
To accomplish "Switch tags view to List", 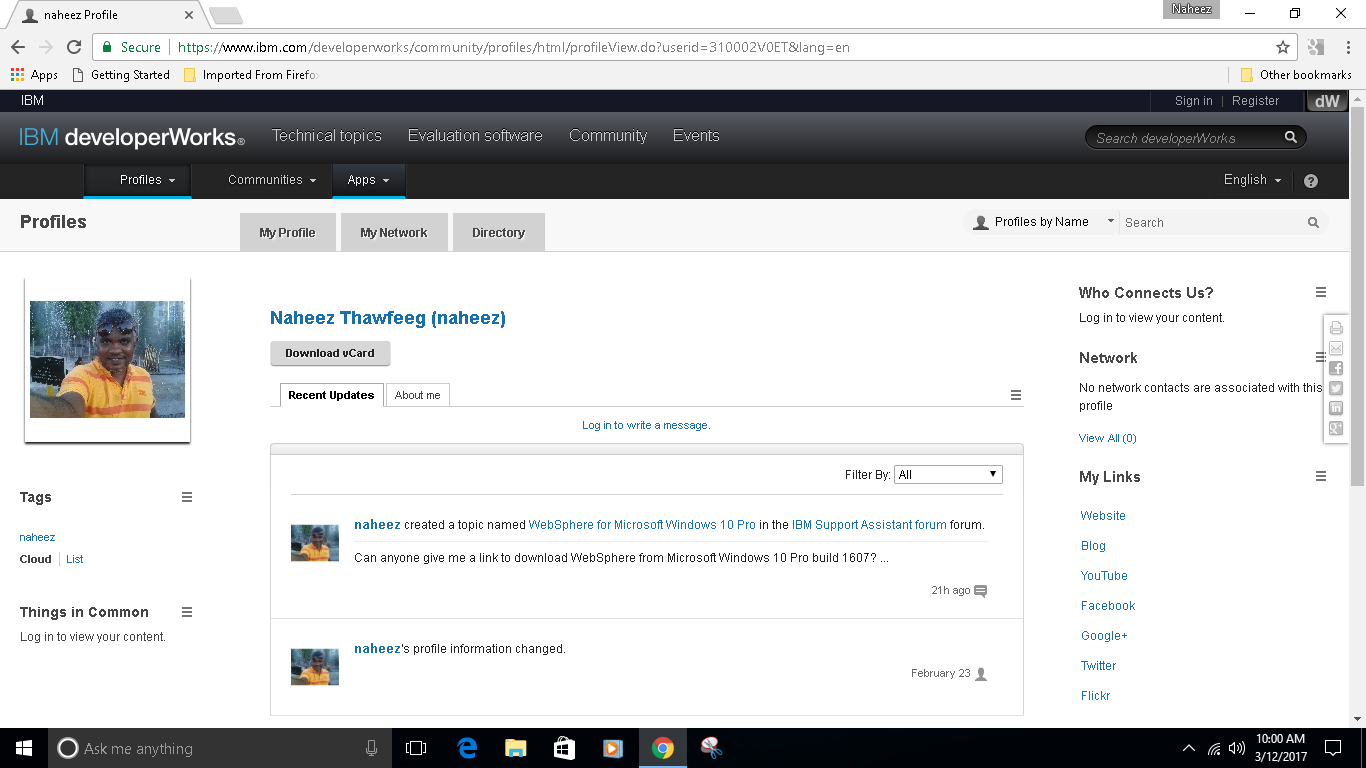I will (x=75, y=559).
